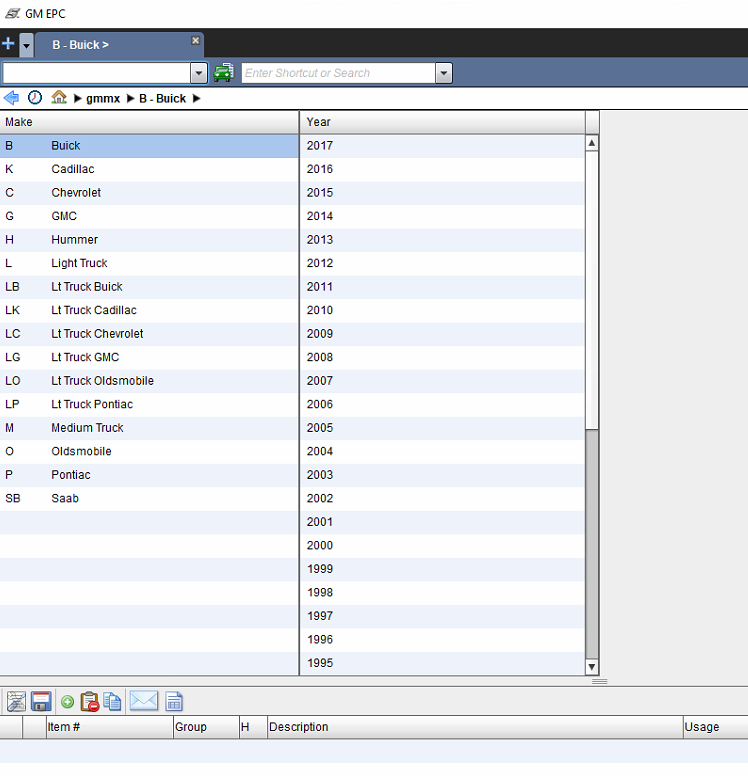The width and height of the screenshot is (748, 776).
Task: Click the blue back arrow icon
Action: tap(11, 98)
